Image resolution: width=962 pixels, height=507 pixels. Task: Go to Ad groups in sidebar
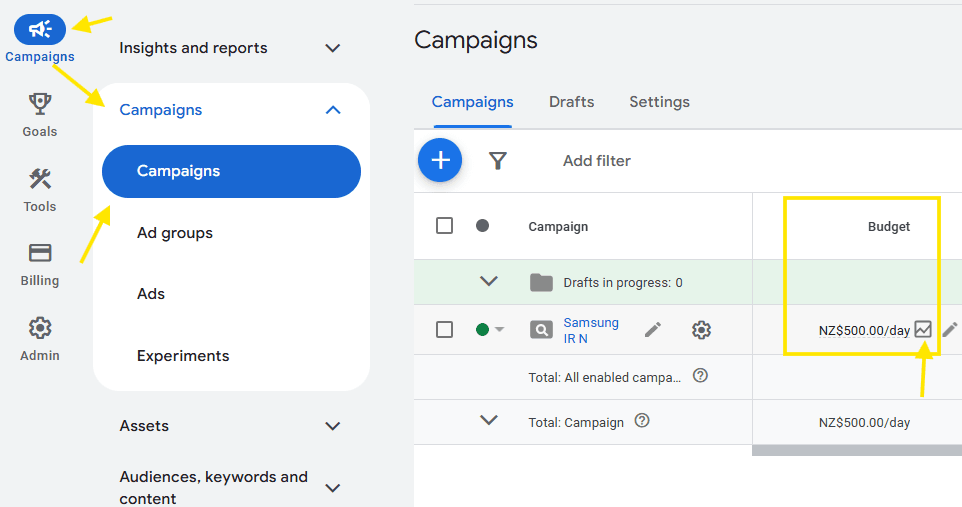tap(175, 233)
